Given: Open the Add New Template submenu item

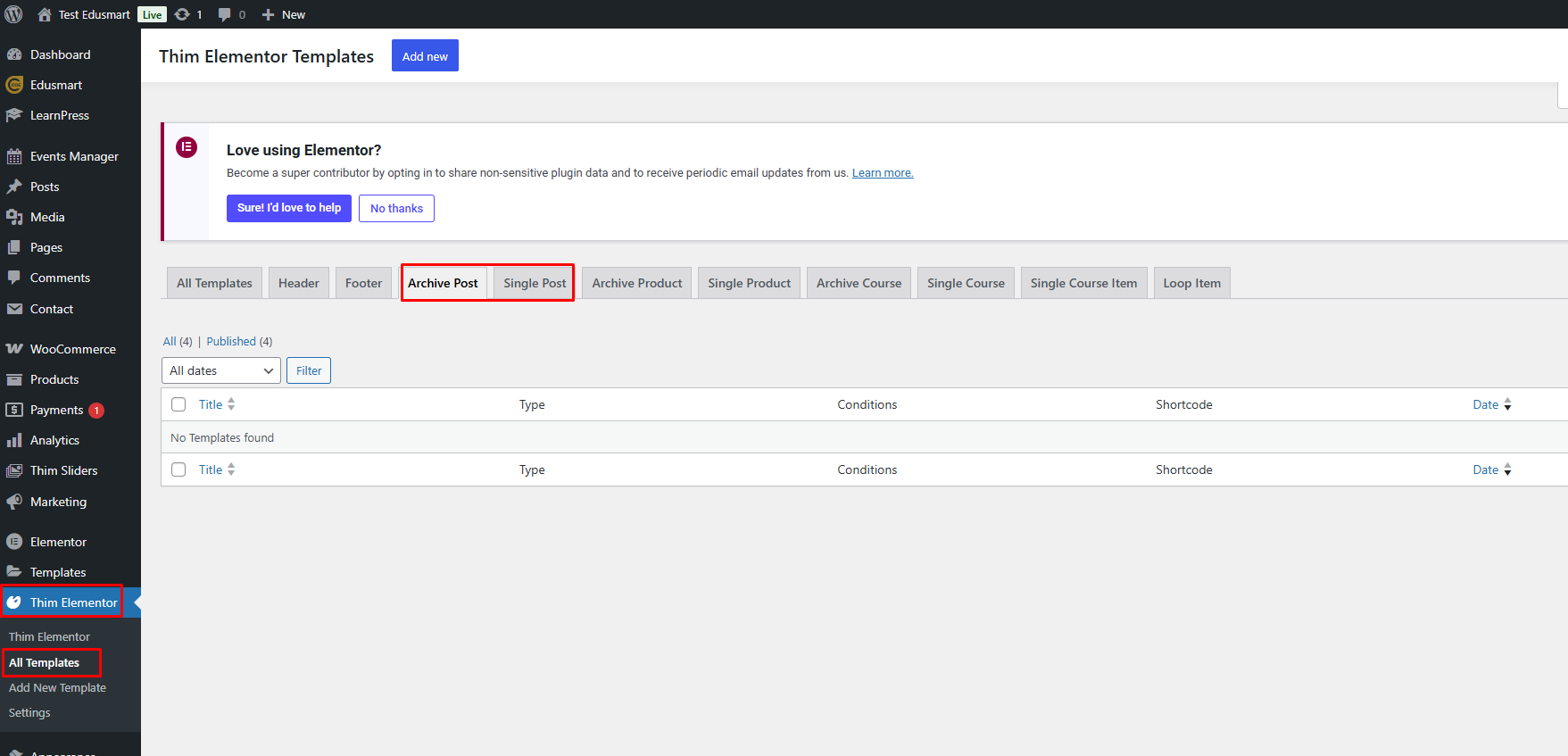Looking at the screenshot, I should tap(57, 687).
